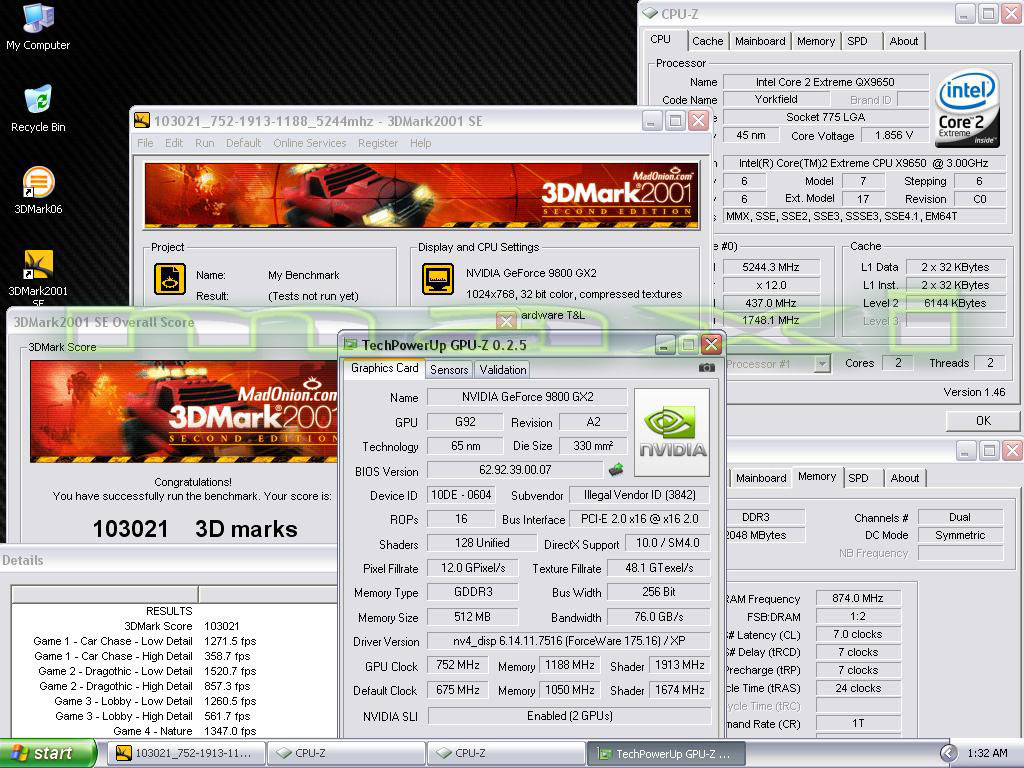Close the TechPowerUp GPU-Z window
This screenshot has width=1024, height=768.
pyautogui.click(x=711, y=344)
